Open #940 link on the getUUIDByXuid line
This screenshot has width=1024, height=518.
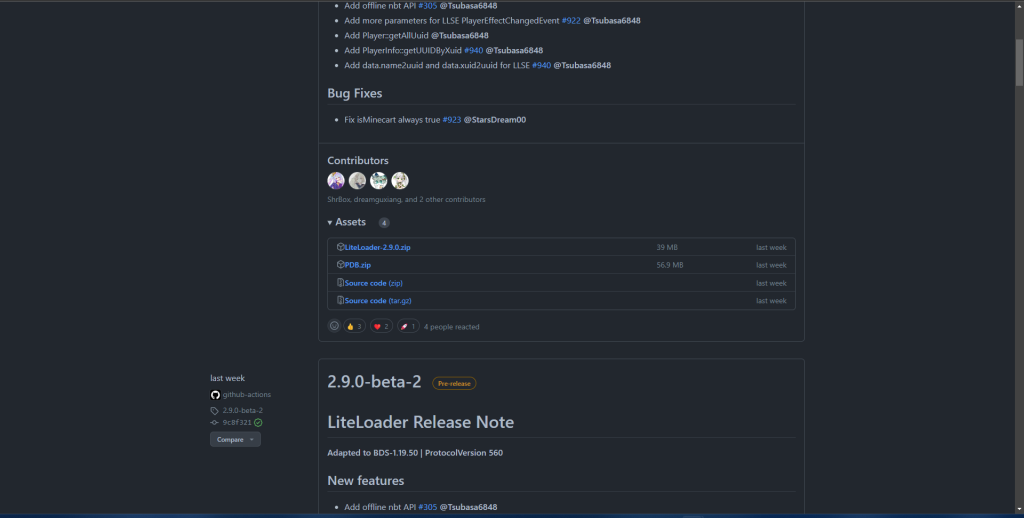click(473, 50)
